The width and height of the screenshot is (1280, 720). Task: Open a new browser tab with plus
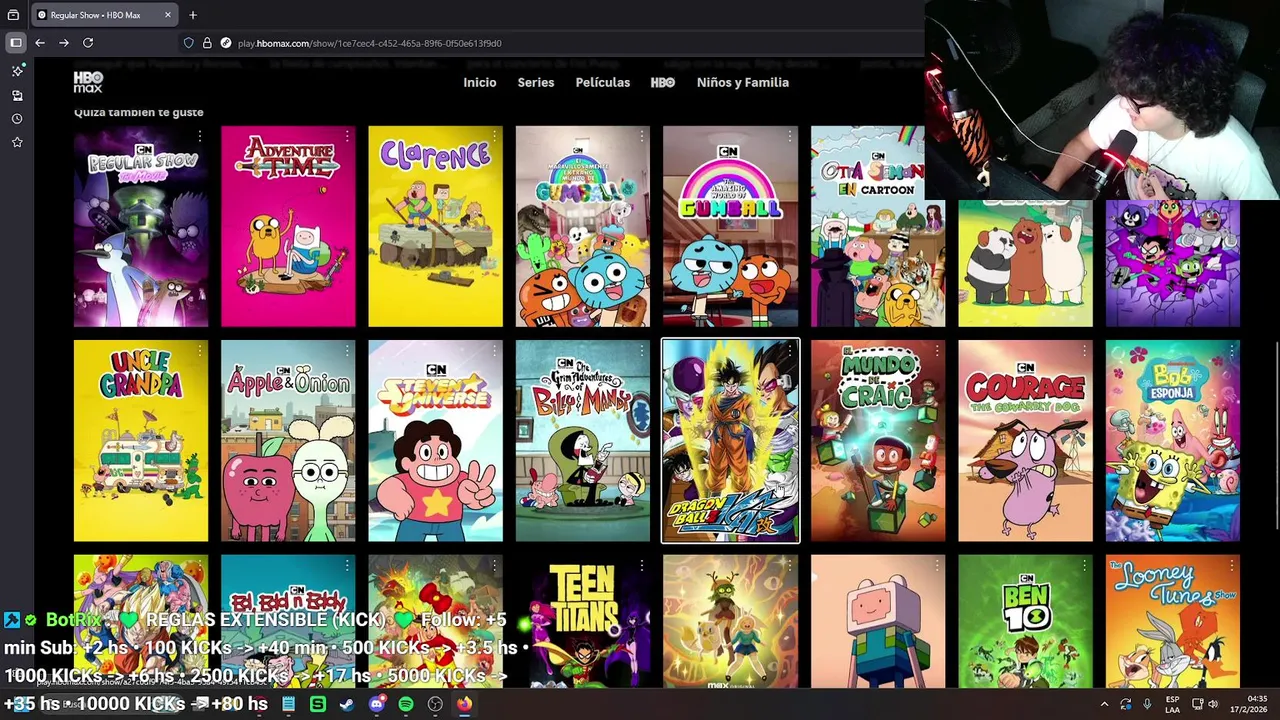[193, 15]
